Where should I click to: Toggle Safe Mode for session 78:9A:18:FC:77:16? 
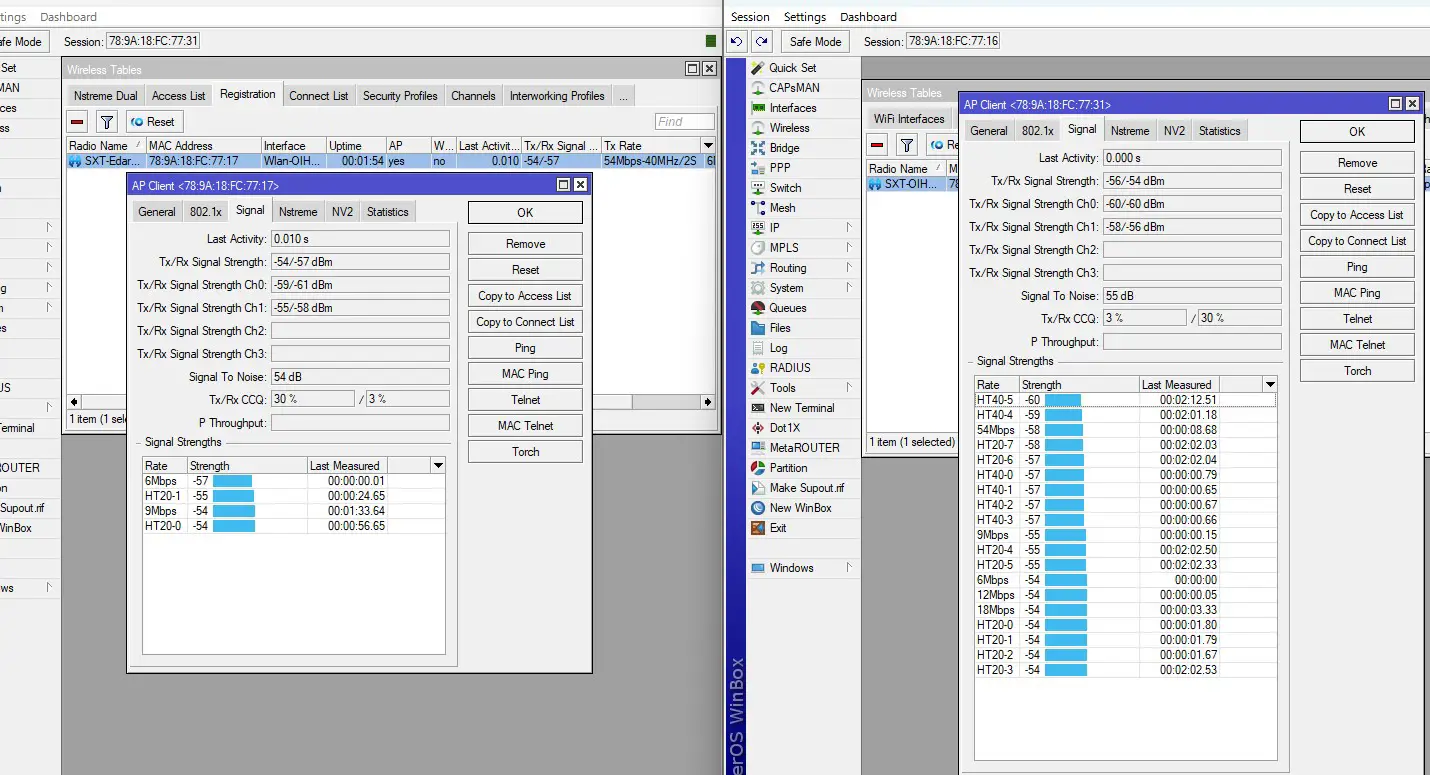click(x=815, y=42)
